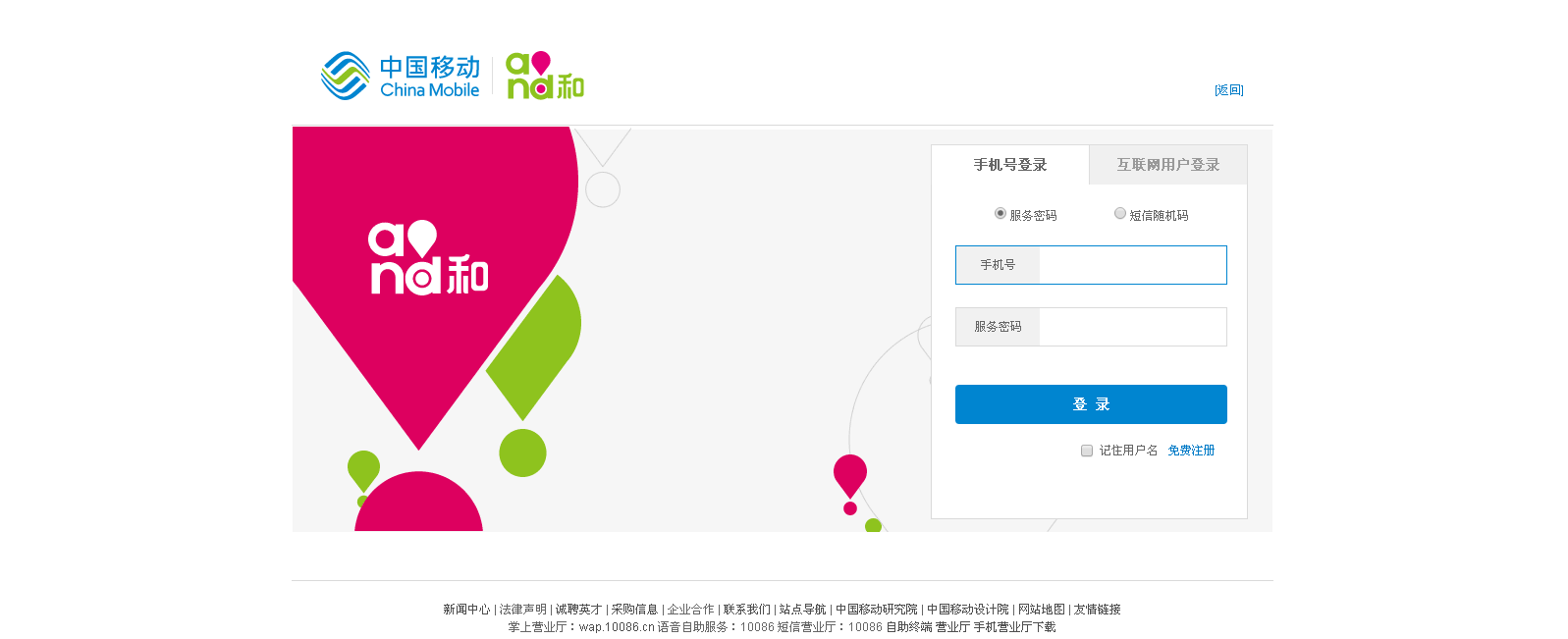
Task: Click the wap.10086.cn address text
Action: [617, 627]
